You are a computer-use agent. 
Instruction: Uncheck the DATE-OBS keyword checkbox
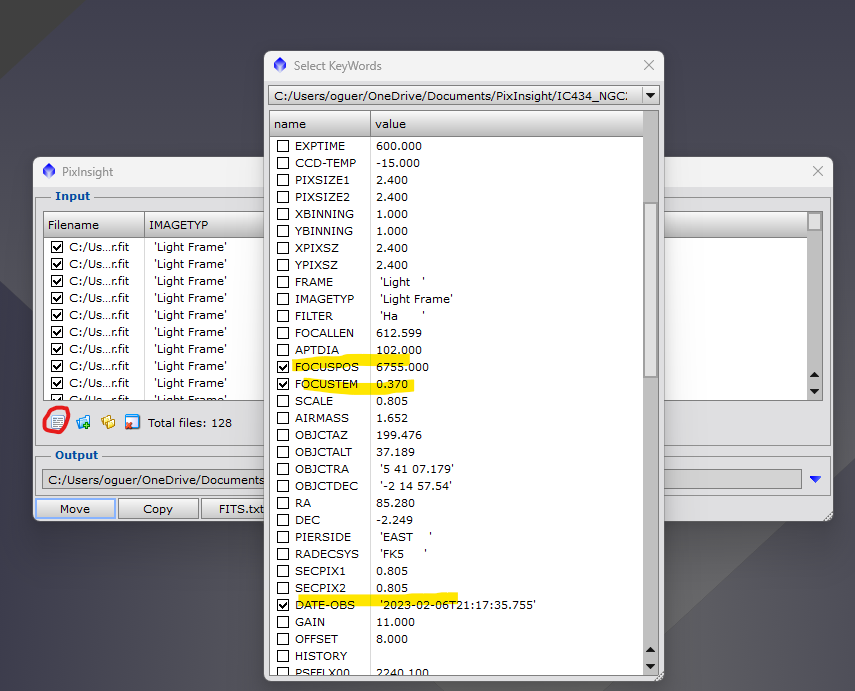click(283, 605)
